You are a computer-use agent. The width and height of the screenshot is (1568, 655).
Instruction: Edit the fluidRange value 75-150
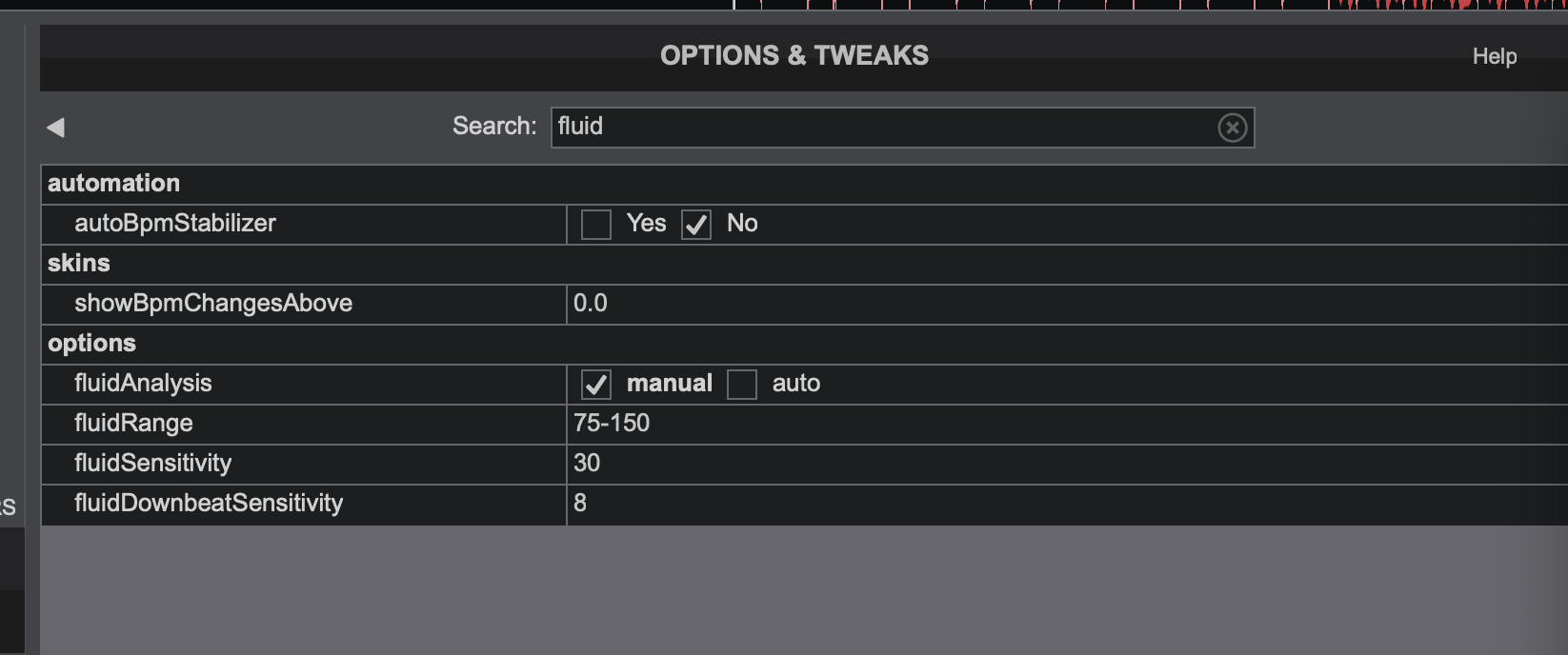click(1067, 424)
